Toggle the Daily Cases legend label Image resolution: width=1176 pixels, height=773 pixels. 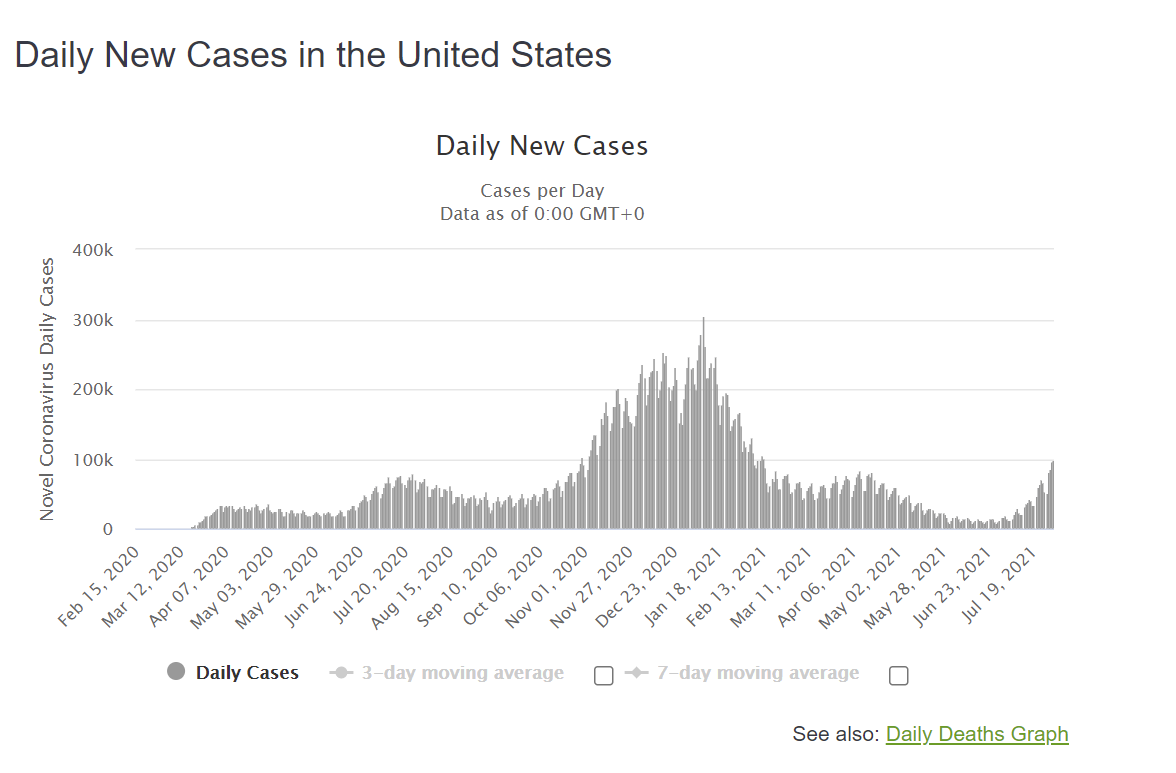(247, 673)
